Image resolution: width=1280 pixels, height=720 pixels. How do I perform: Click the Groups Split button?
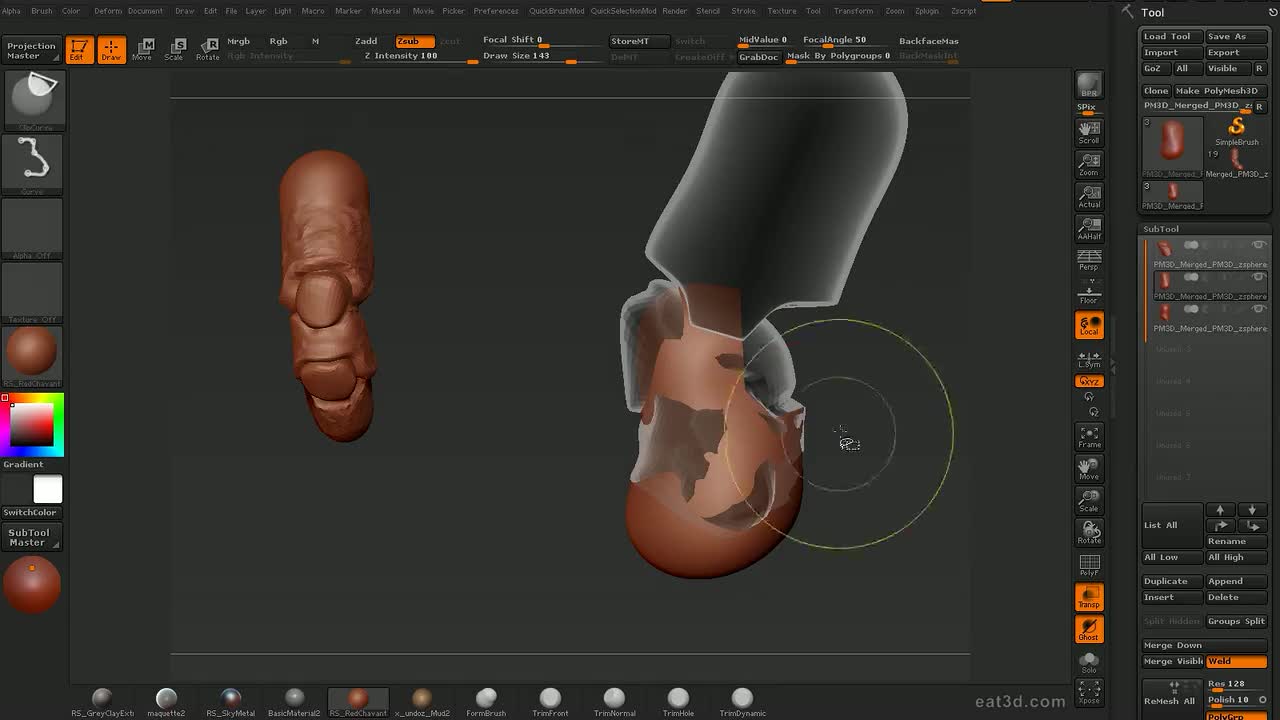click(1236, 621)
